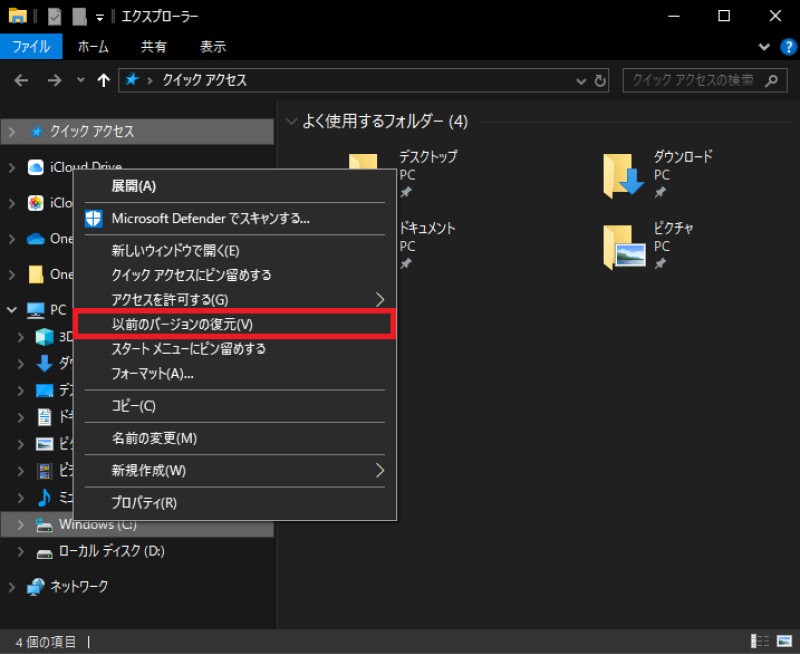Choose 名前の変更(M) from the menu
This screenshot has width=800, height=654.
(235, 438)
